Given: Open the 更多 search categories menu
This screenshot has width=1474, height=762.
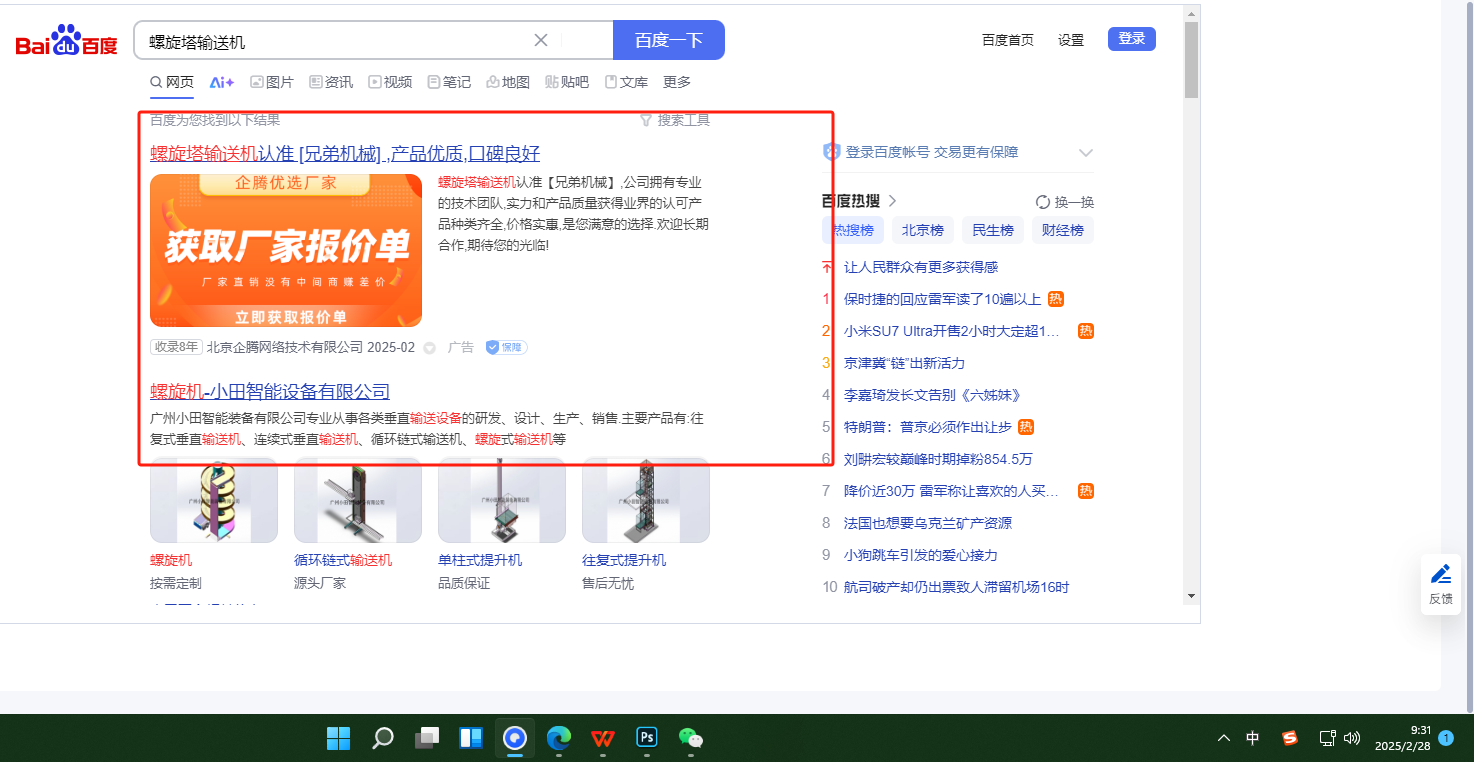Looking at the screenshot, I should (677, 82).
